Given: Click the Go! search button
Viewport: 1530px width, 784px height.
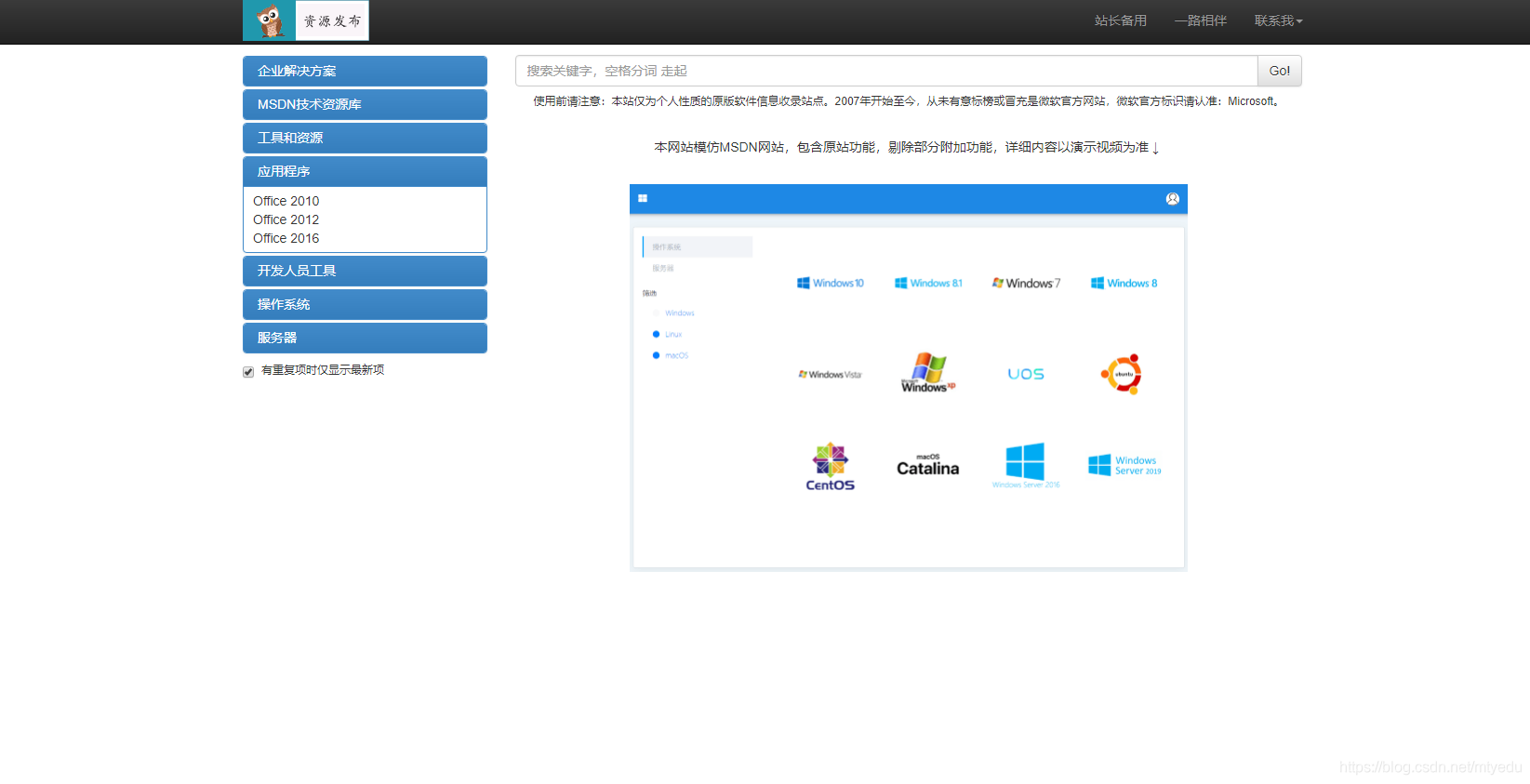Looking at the screenshot, I should pos(1279,71).
